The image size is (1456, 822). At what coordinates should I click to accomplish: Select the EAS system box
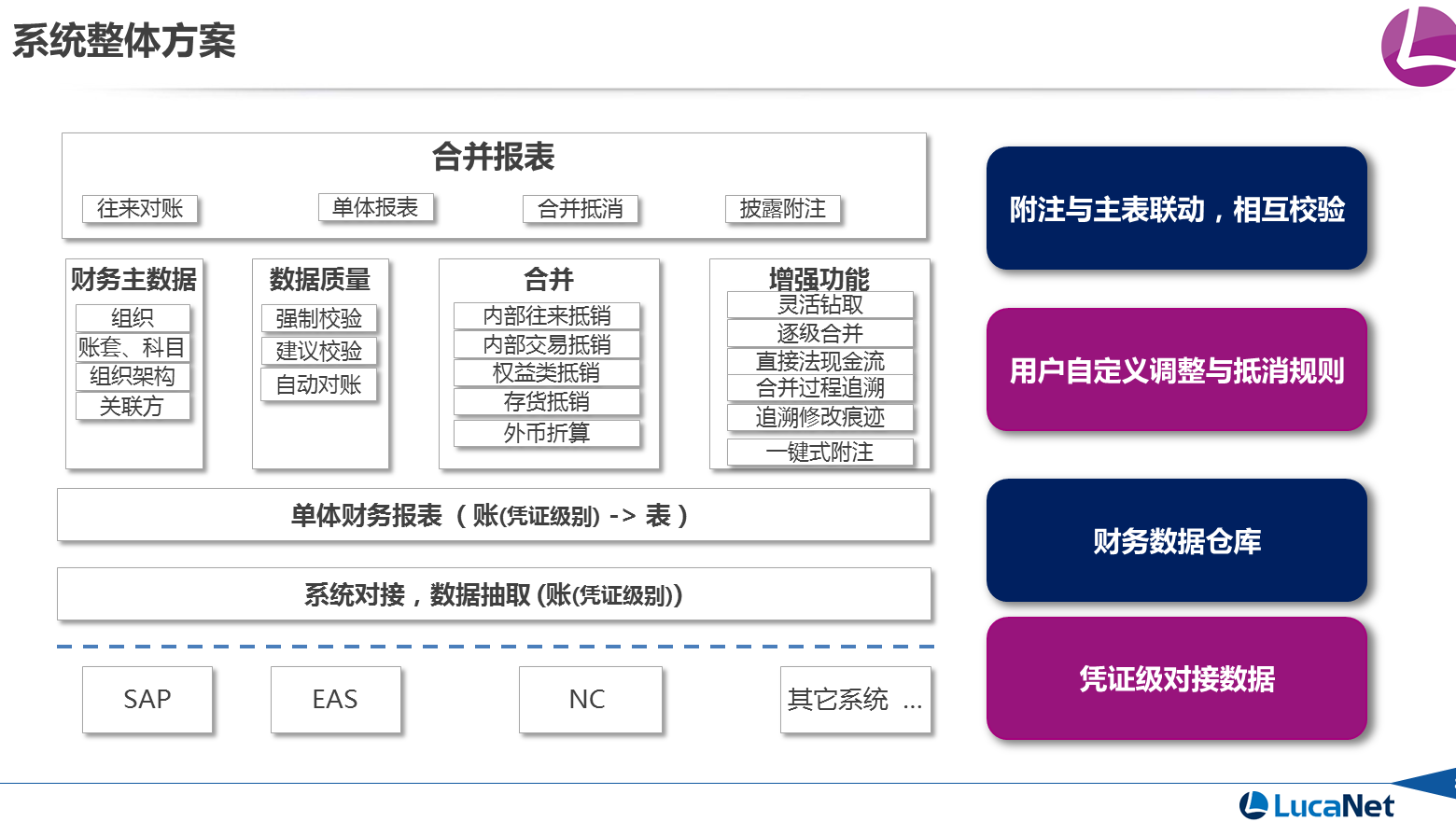pyautogui.click(x=336, y=700)
